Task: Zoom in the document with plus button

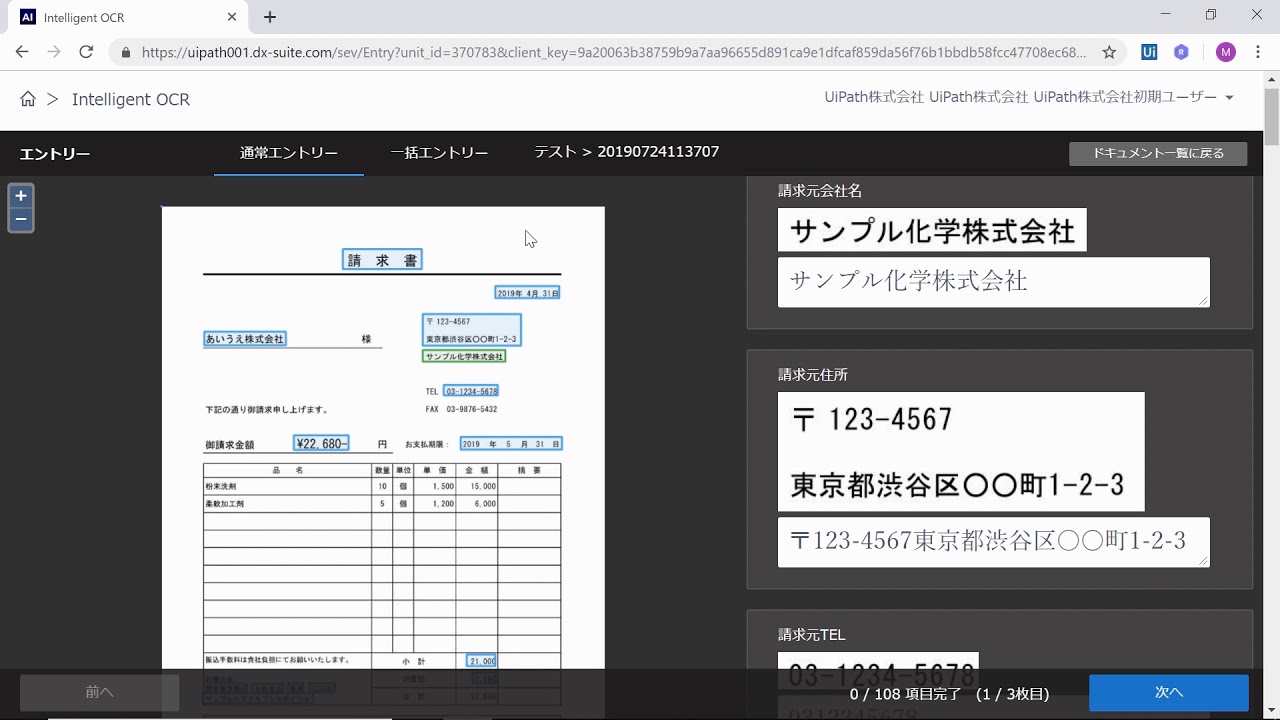Action: (21, 196)
